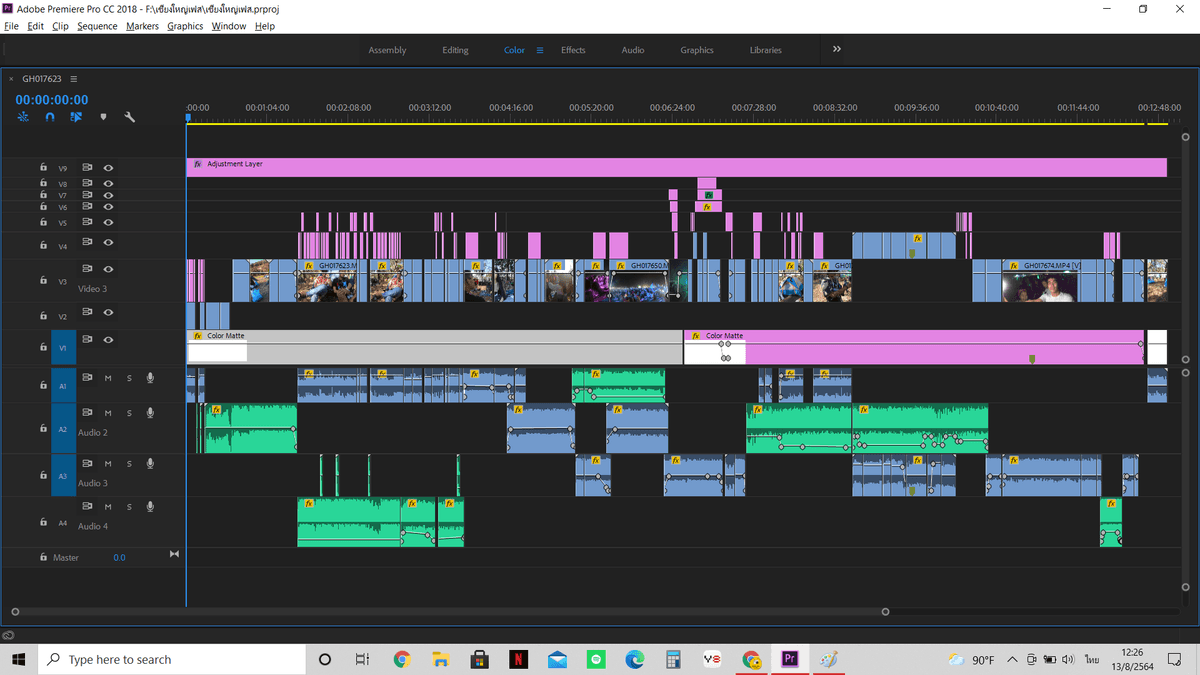The width and height of the screenshot is (1200, 675).
Task: Switch to the Editing workspace tab
Action: tap(455, 50)
